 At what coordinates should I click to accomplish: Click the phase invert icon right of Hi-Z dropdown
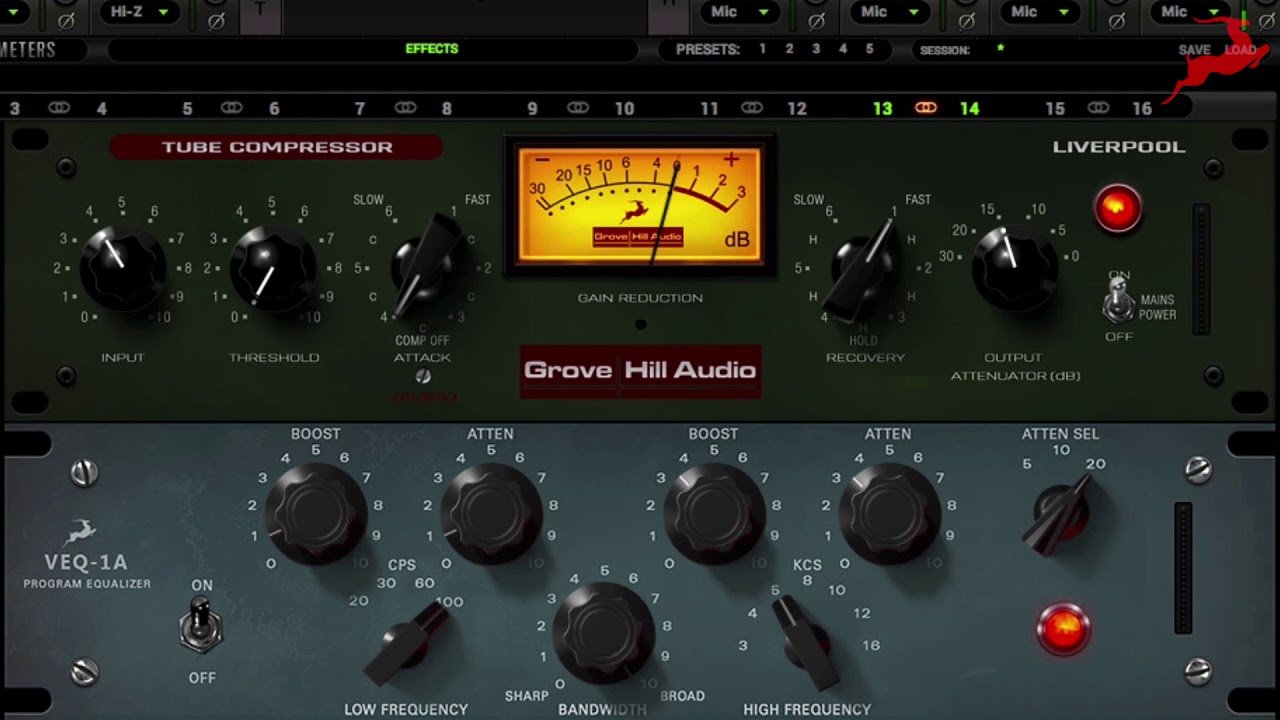click(216, 19)
